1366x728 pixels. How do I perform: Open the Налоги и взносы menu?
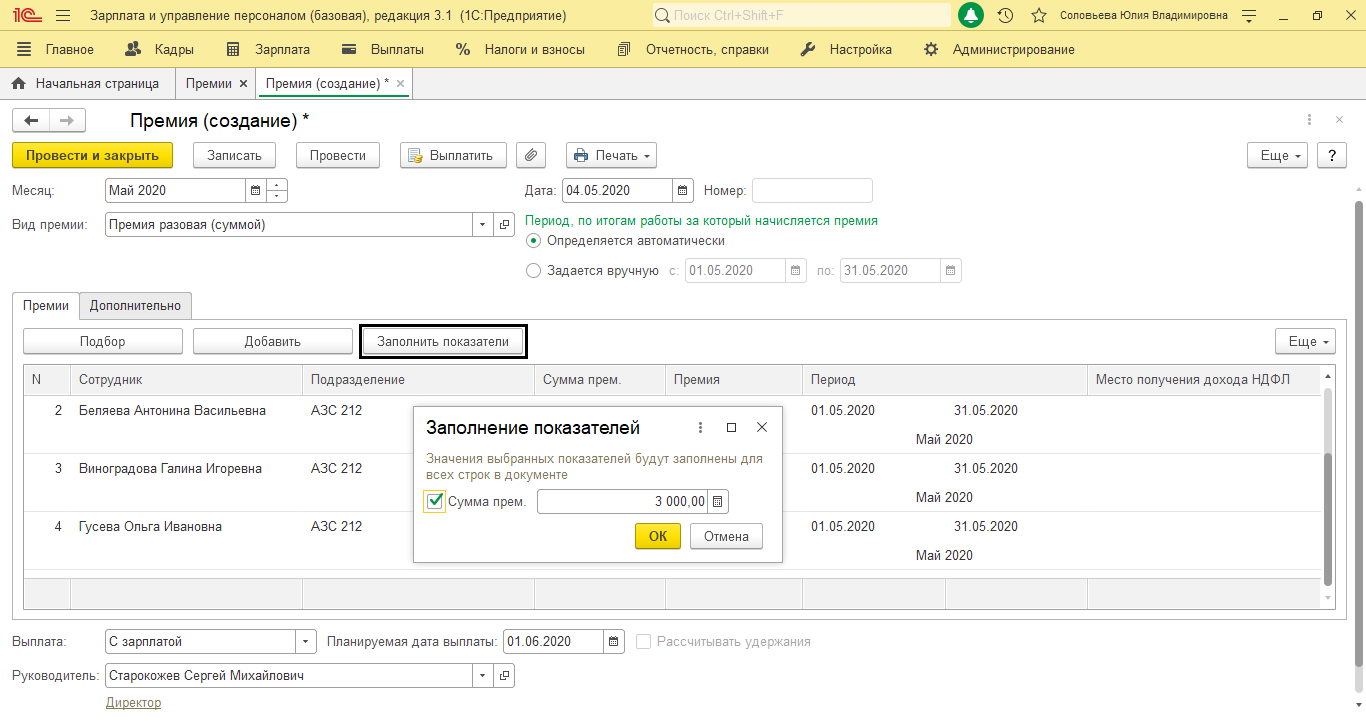click(x=520, y=49)
